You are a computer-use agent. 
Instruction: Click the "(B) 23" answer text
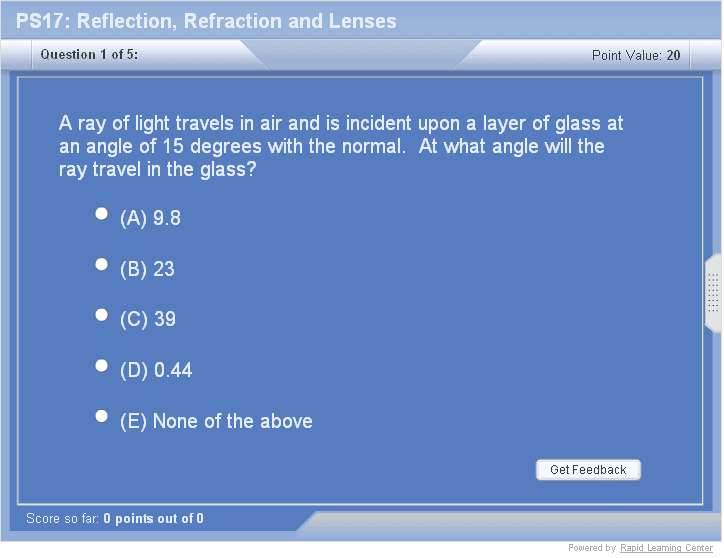[x=147, y=269]
